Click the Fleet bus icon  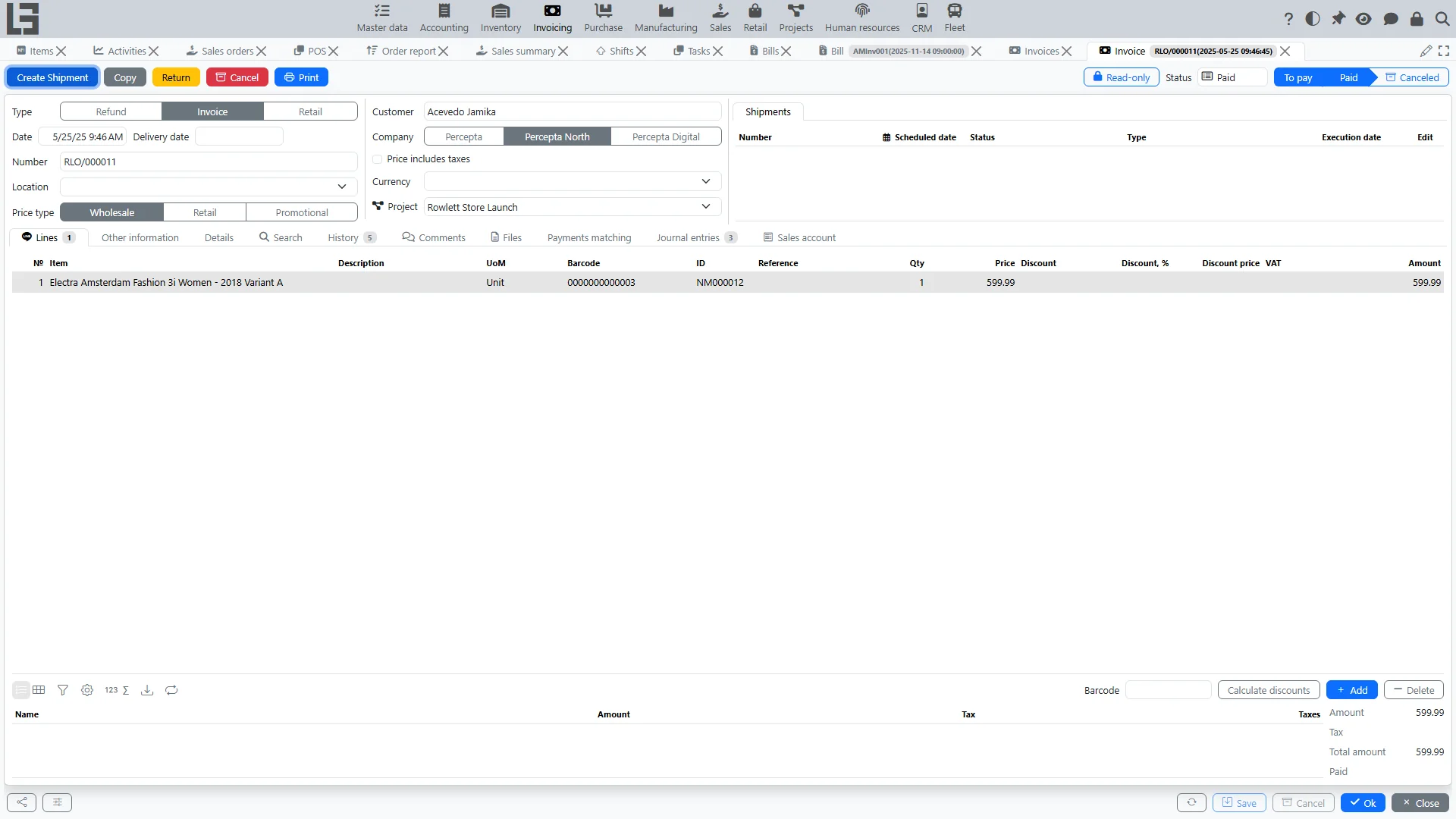point(955,11)
